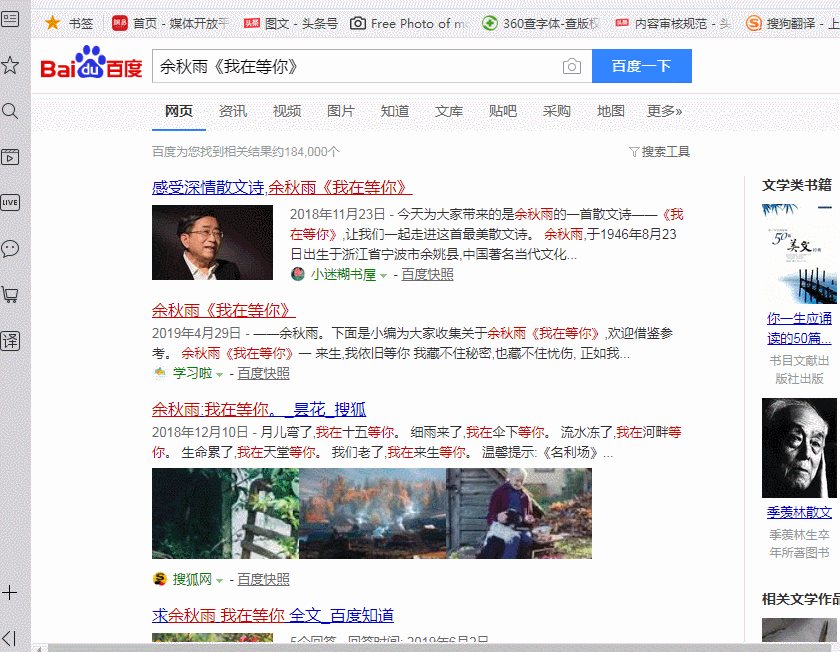
Task: Switch to the 采购 tab
Action: point(557,111)
